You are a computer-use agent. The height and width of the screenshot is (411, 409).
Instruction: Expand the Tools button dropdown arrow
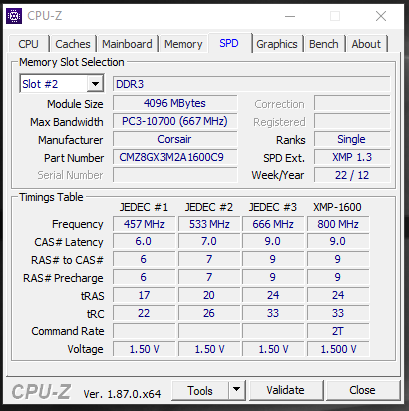237,389
